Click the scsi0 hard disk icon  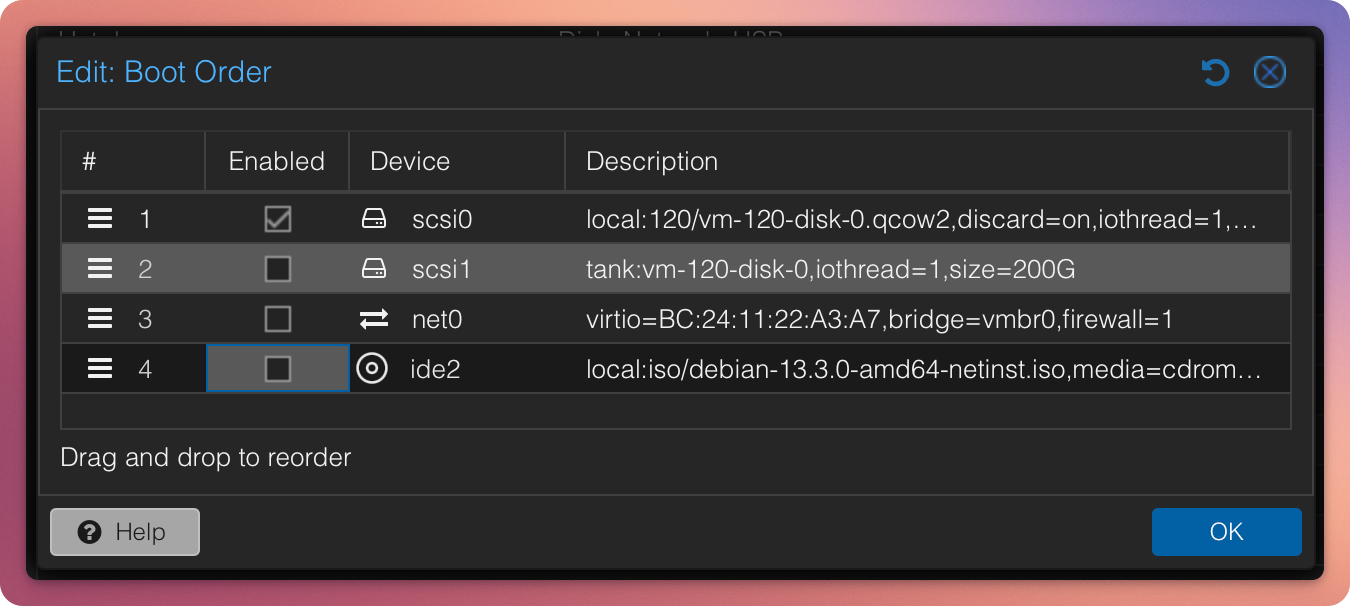[373, 219]
